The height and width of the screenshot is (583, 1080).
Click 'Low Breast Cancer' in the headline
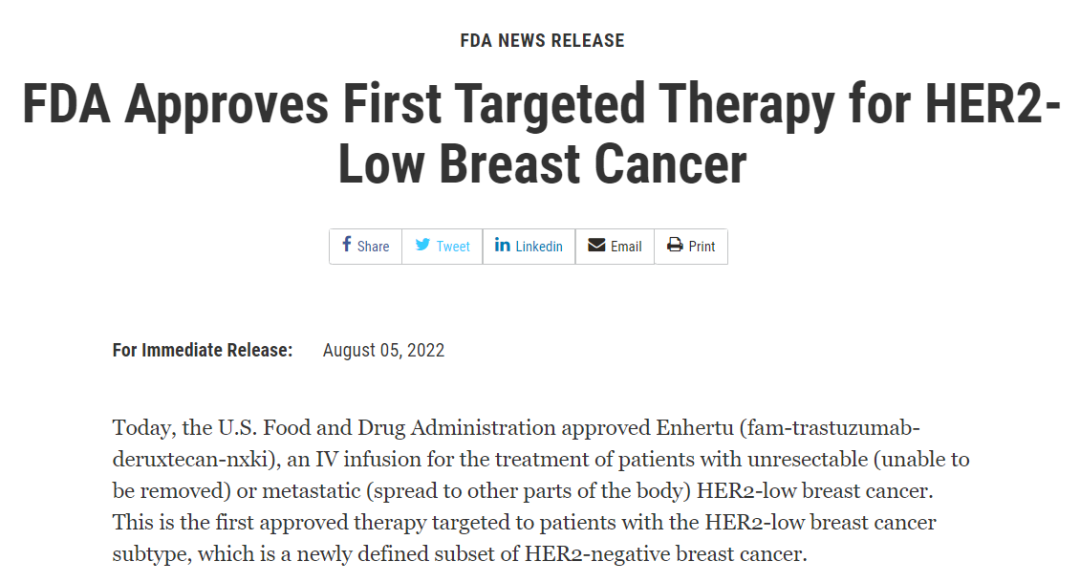tap(542, 164)
